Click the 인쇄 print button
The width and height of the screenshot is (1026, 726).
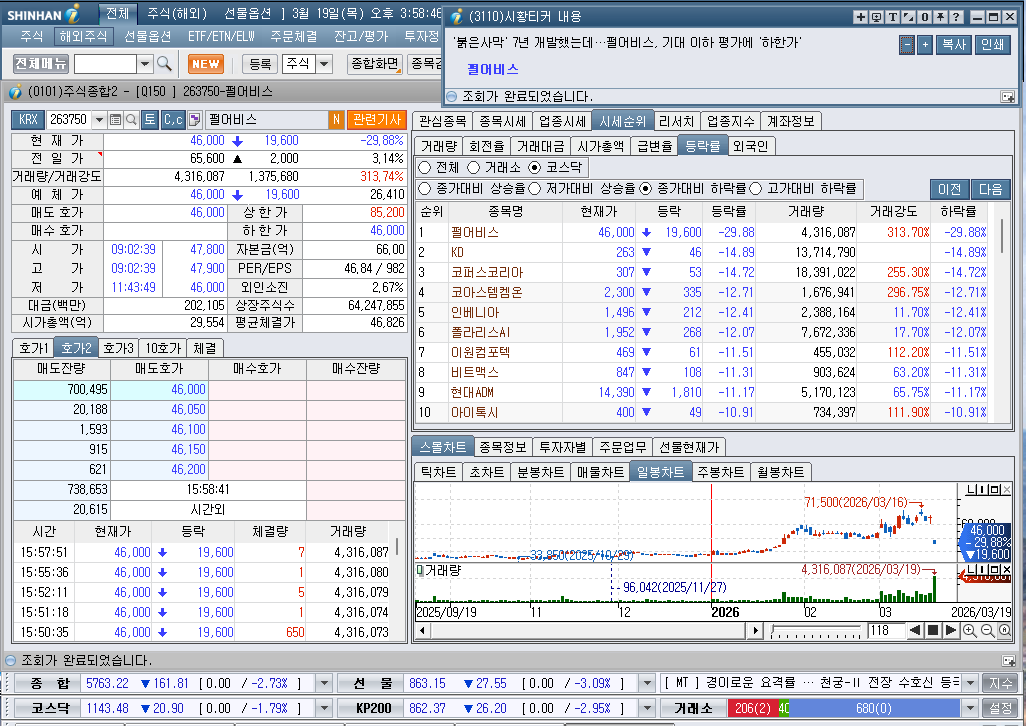[992, 44]
